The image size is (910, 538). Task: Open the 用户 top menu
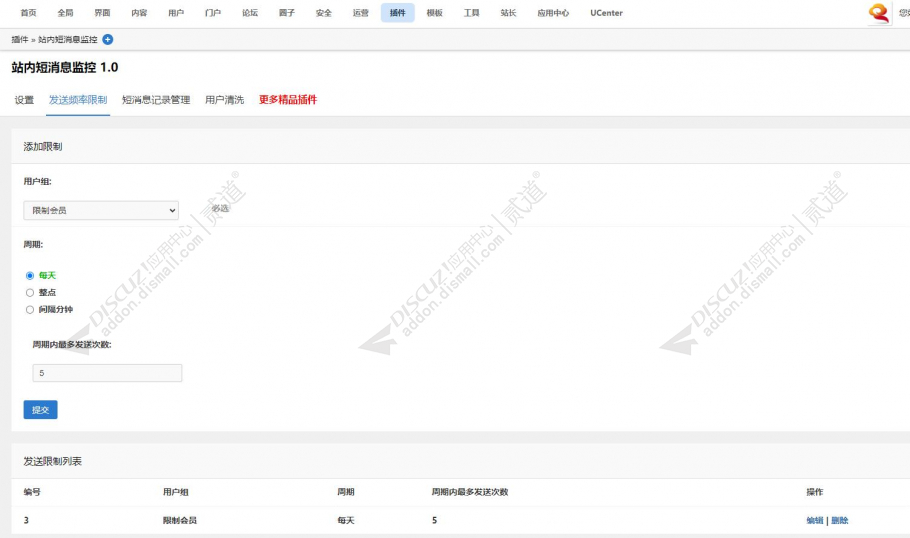[x=176, y=13]
